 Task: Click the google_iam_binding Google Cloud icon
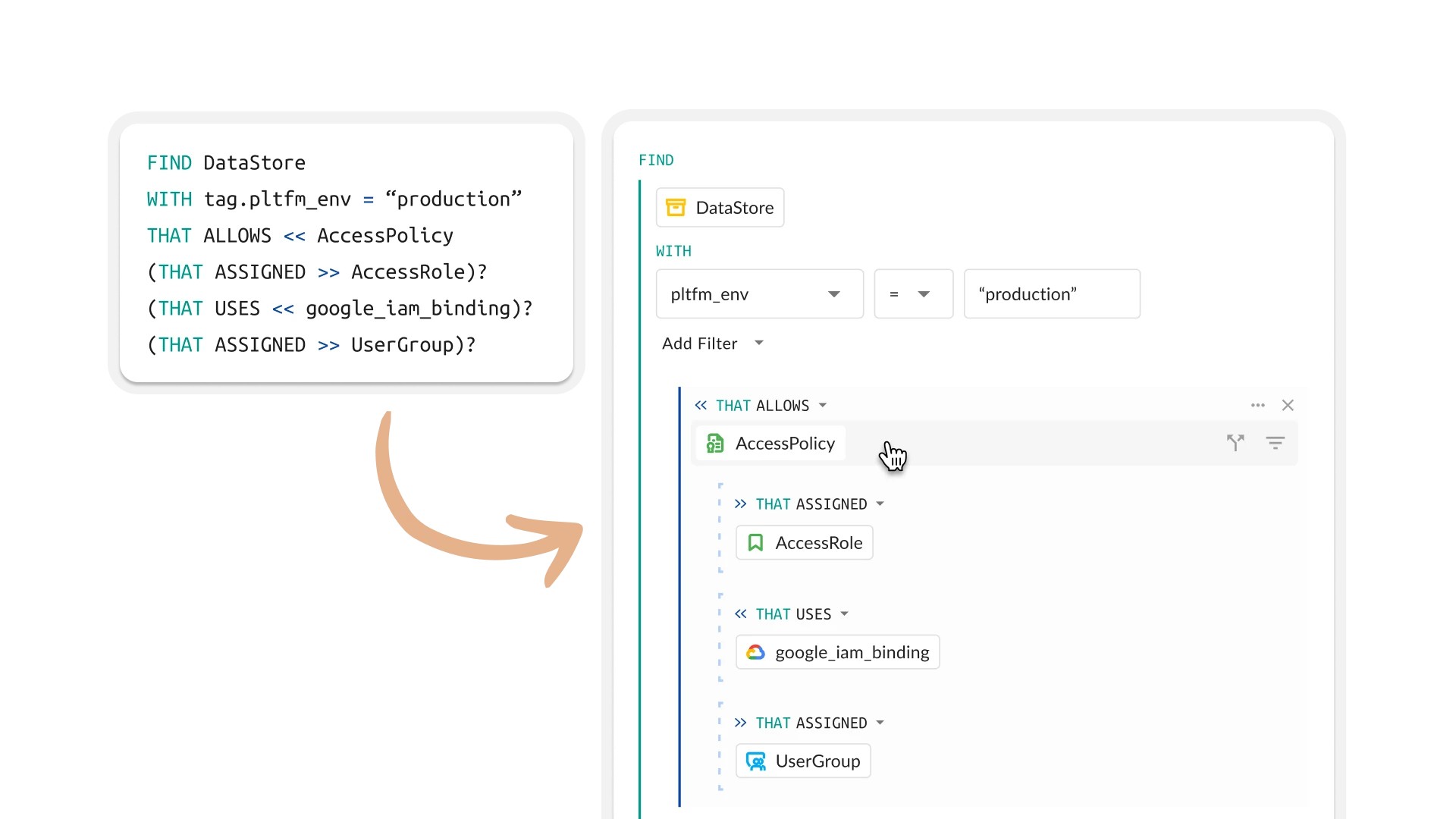[x=755, y=652]
